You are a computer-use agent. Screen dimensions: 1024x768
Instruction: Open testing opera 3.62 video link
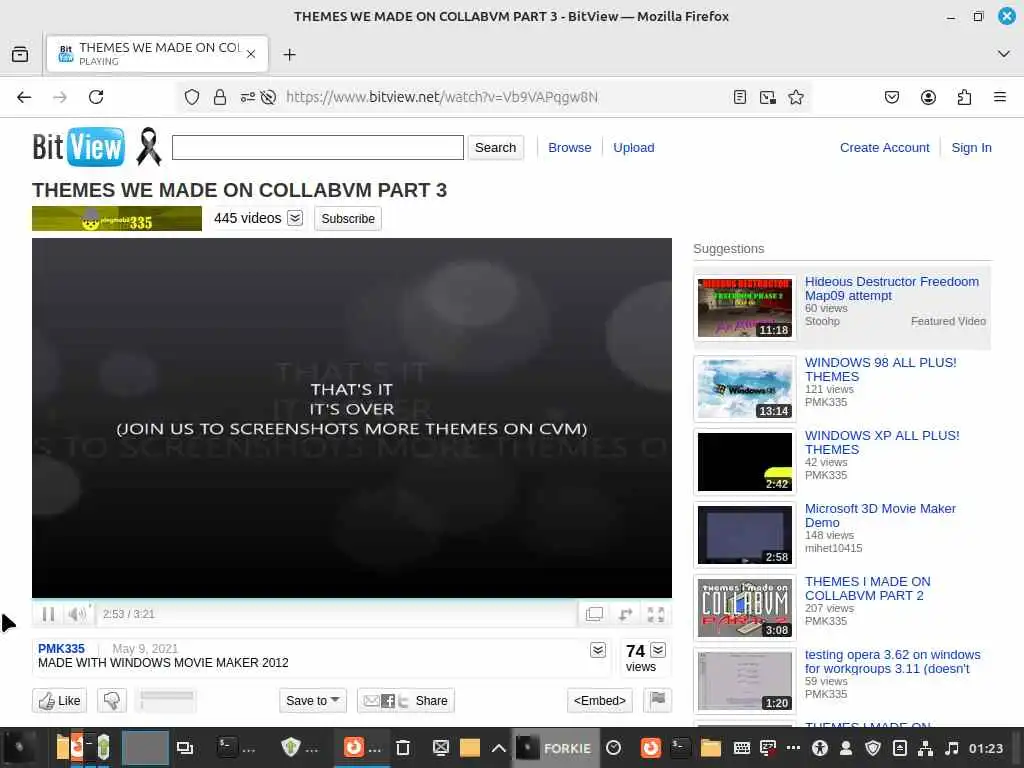click(x=892, y=662)
